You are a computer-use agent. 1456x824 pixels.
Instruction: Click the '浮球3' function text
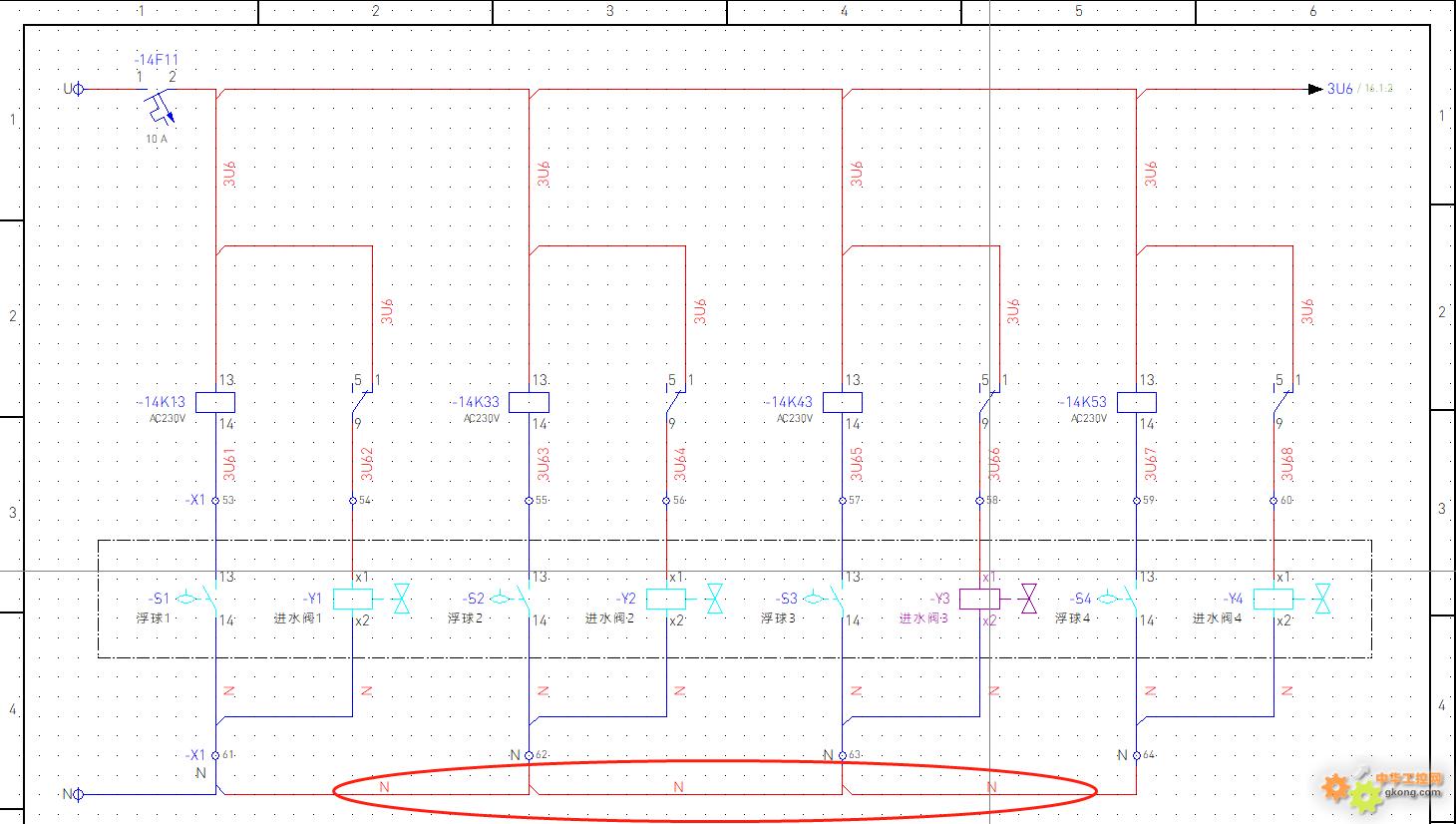779,618
